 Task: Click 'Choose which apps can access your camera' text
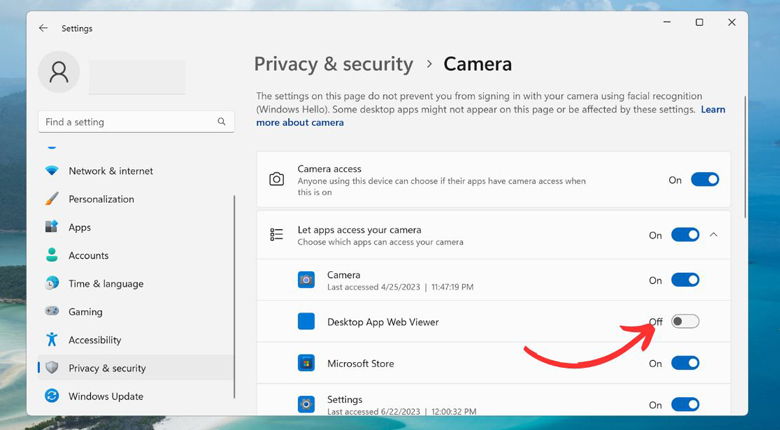tap(381, 242)
